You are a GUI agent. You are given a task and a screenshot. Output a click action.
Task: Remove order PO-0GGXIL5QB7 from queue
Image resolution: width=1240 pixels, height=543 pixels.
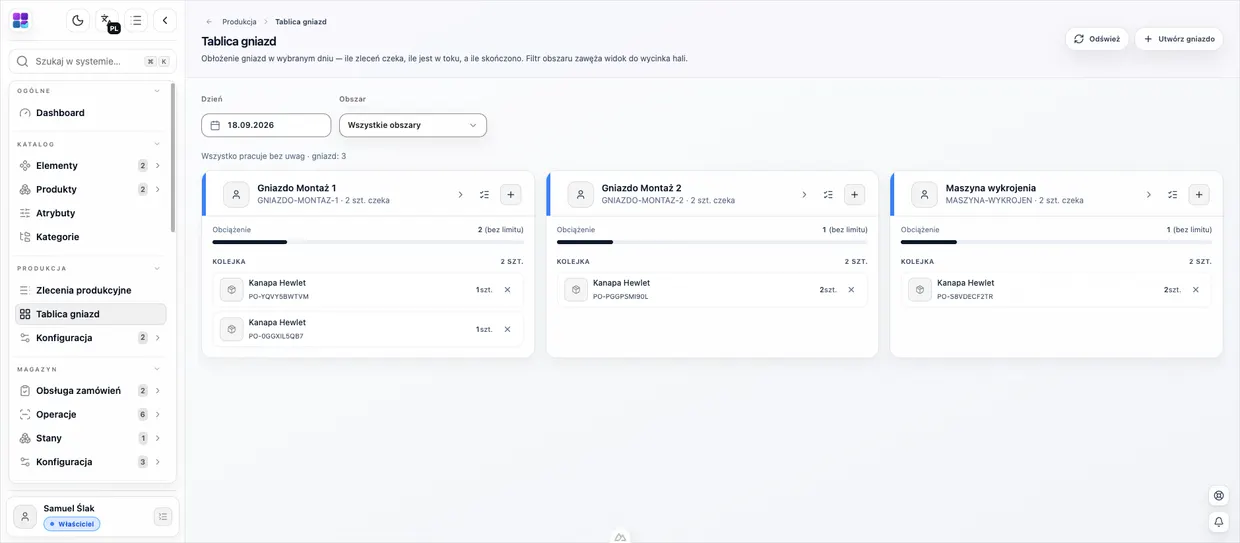coord(507,329)
